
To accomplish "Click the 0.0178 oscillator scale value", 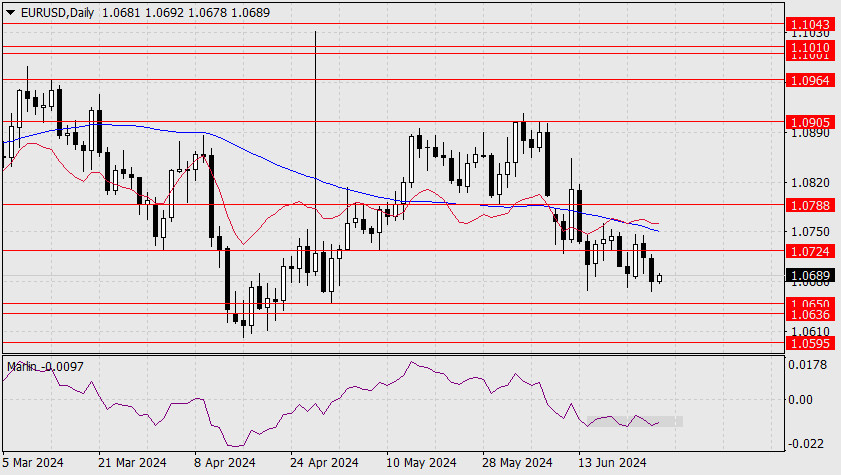I will point(807,365).
